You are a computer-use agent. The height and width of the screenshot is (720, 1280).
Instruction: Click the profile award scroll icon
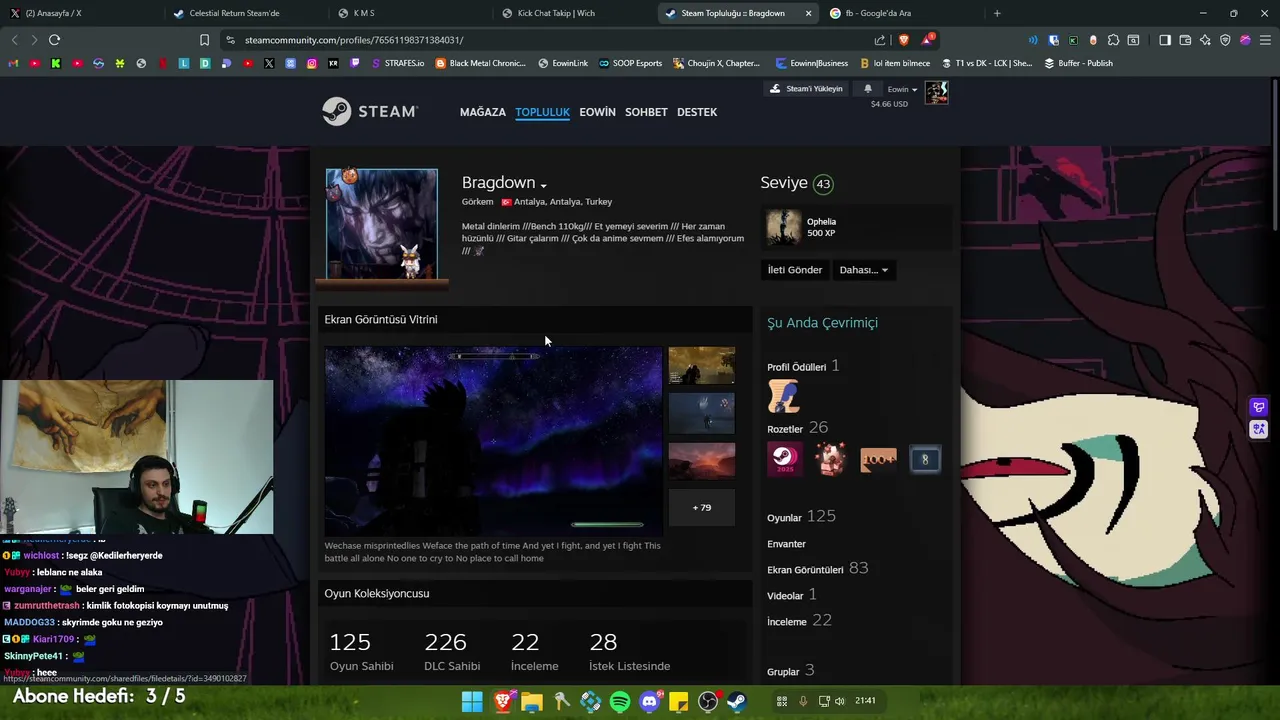784,396
